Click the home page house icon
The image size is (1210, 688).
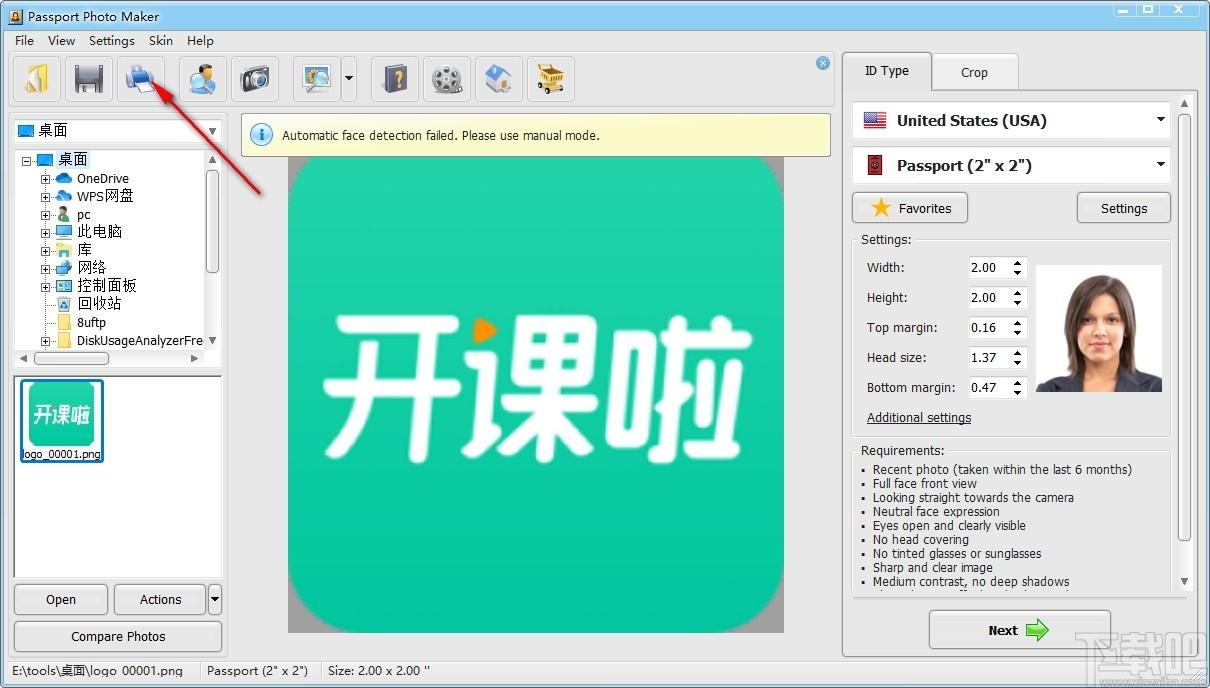(x=499, y=79)
